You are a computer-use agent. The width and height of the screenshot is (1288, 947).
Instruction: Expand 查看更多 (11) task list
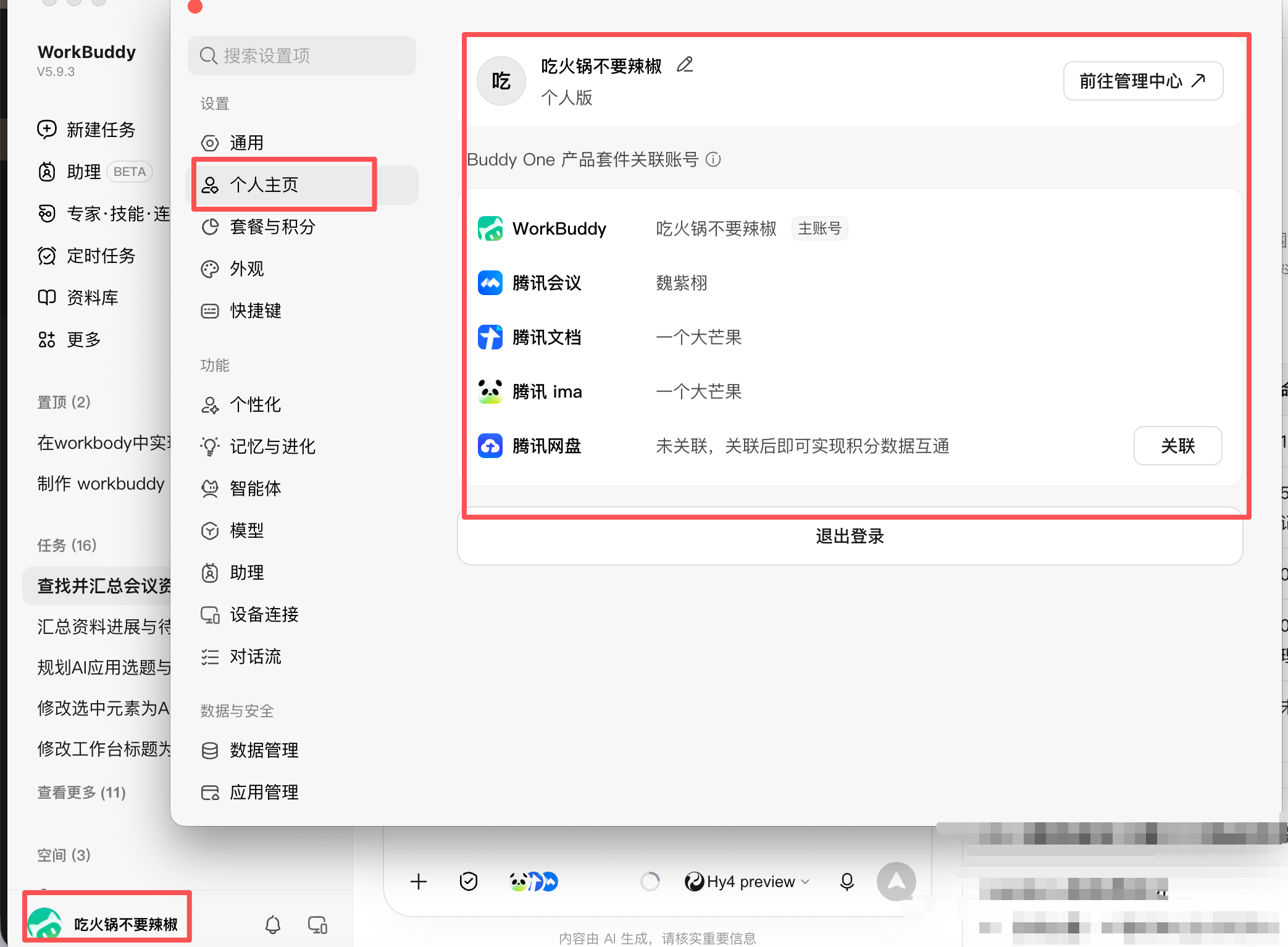pos(82,792)
